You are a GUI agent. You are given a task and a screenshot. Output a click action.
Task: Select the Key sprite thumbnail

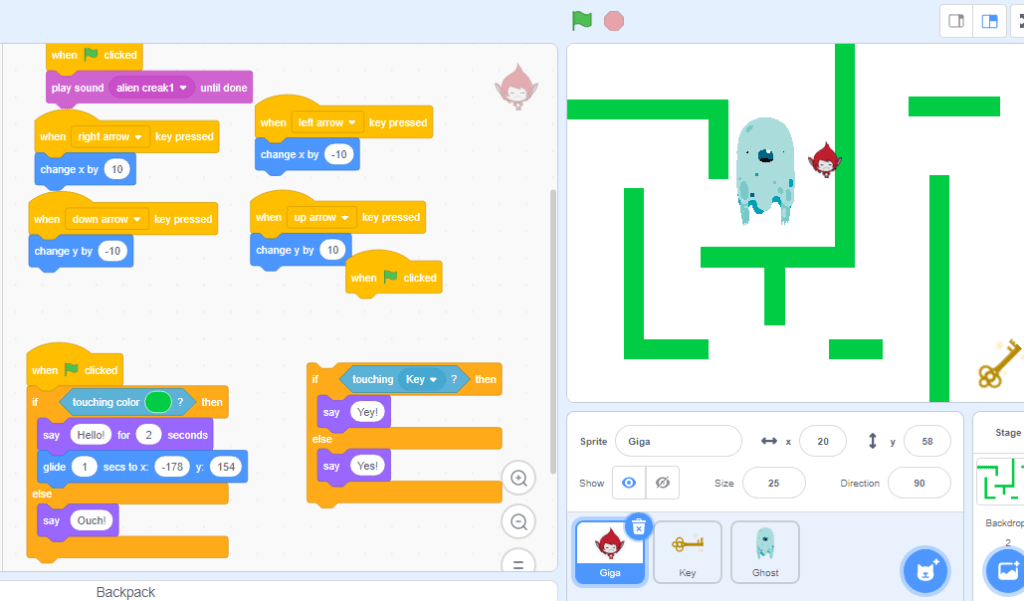point(687,551)
